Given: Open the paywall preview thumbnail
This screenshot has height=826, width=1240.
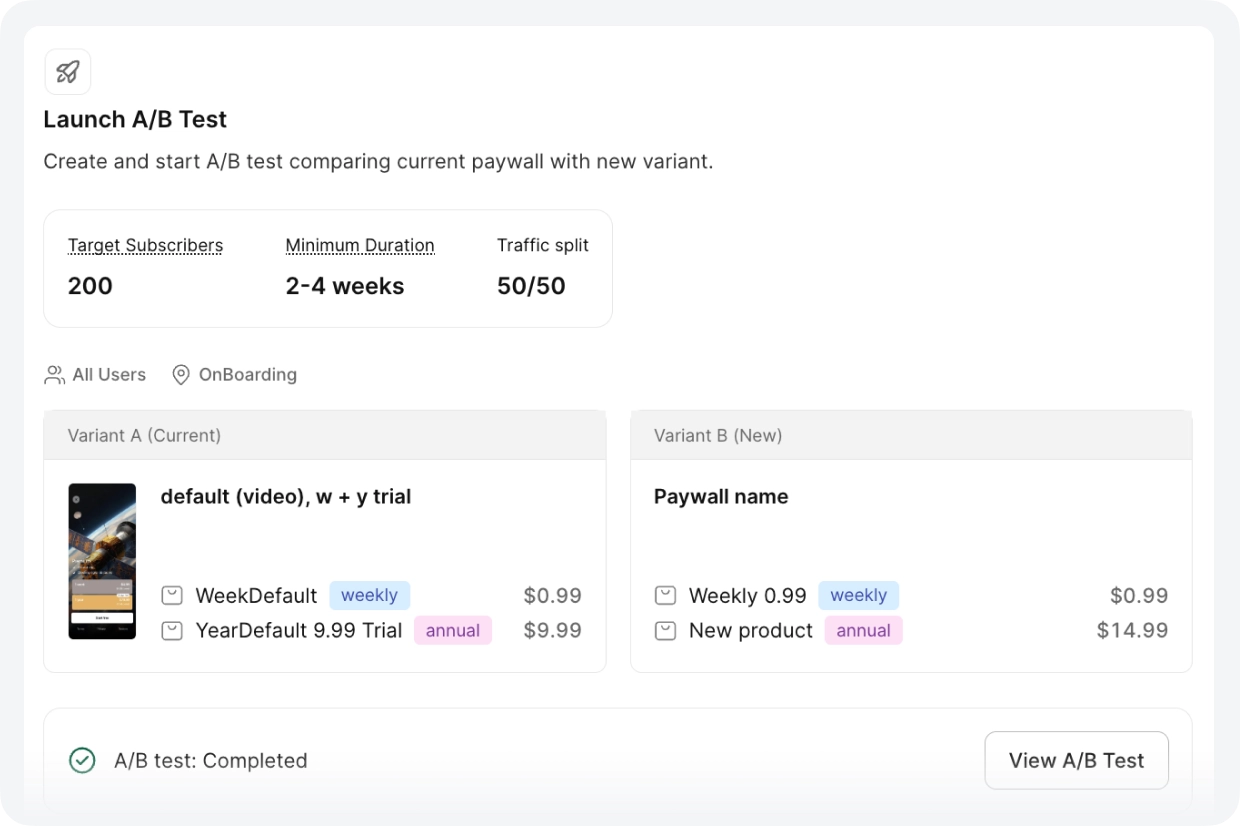Looking at the screenshot, I should 101,561.
